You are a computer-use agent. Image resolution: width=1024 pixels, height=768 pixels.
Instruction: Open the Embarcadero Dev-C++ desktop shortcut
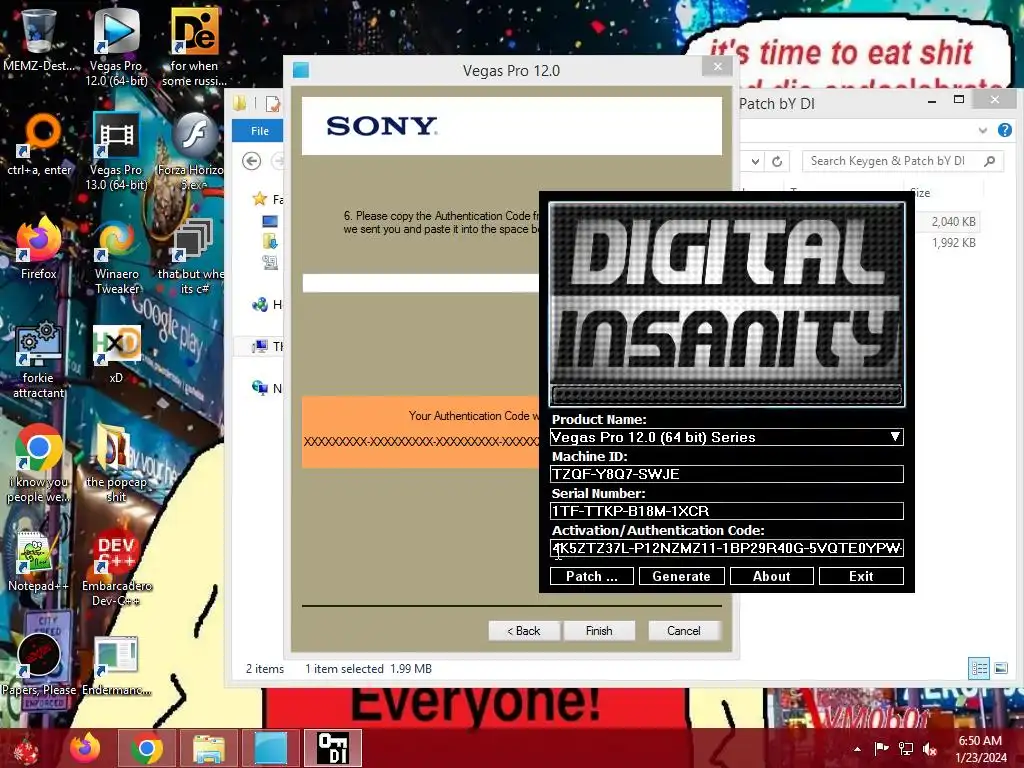[116, 567]
